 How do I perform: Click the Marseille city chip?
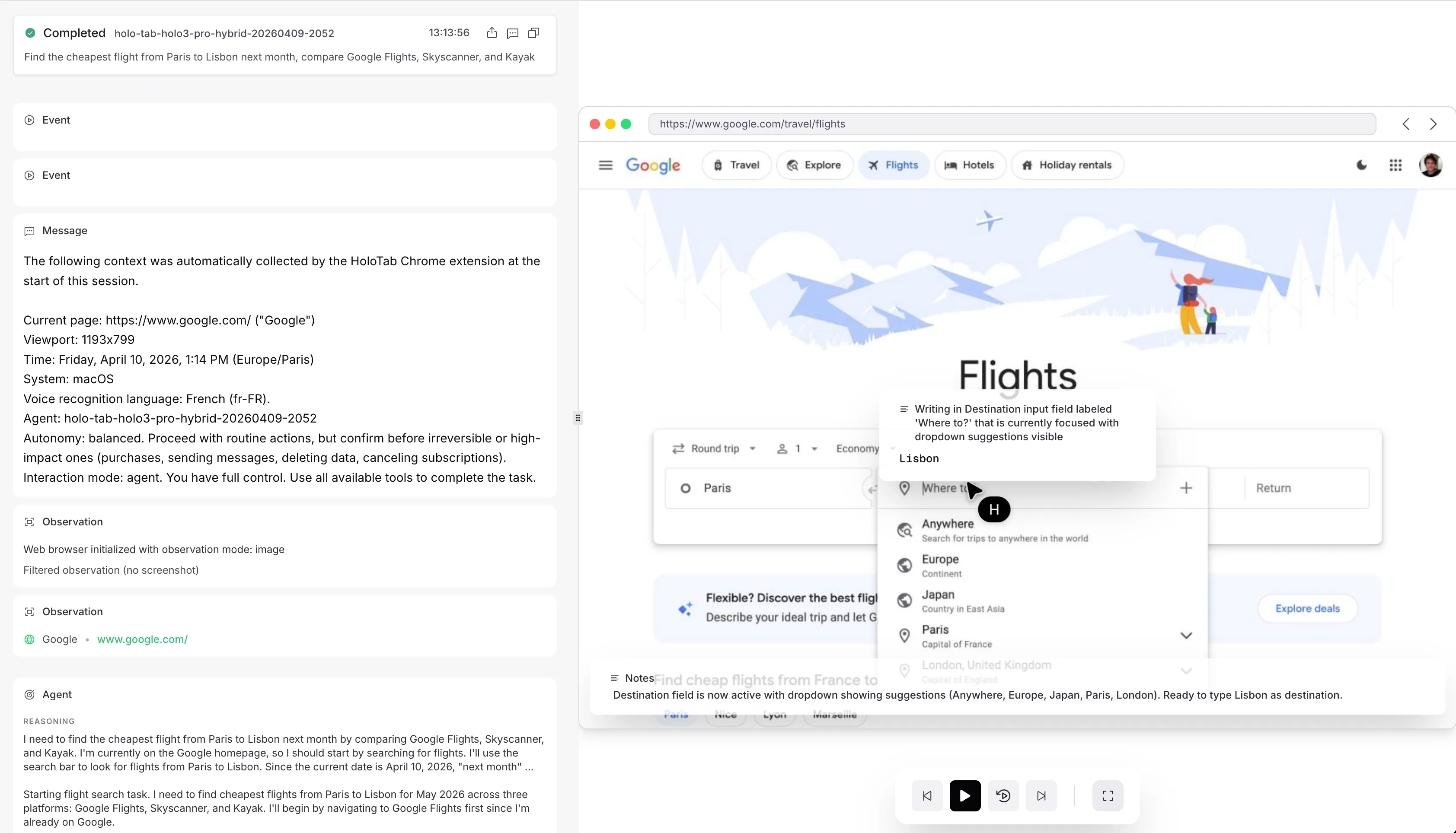click(x=834, y=715)
